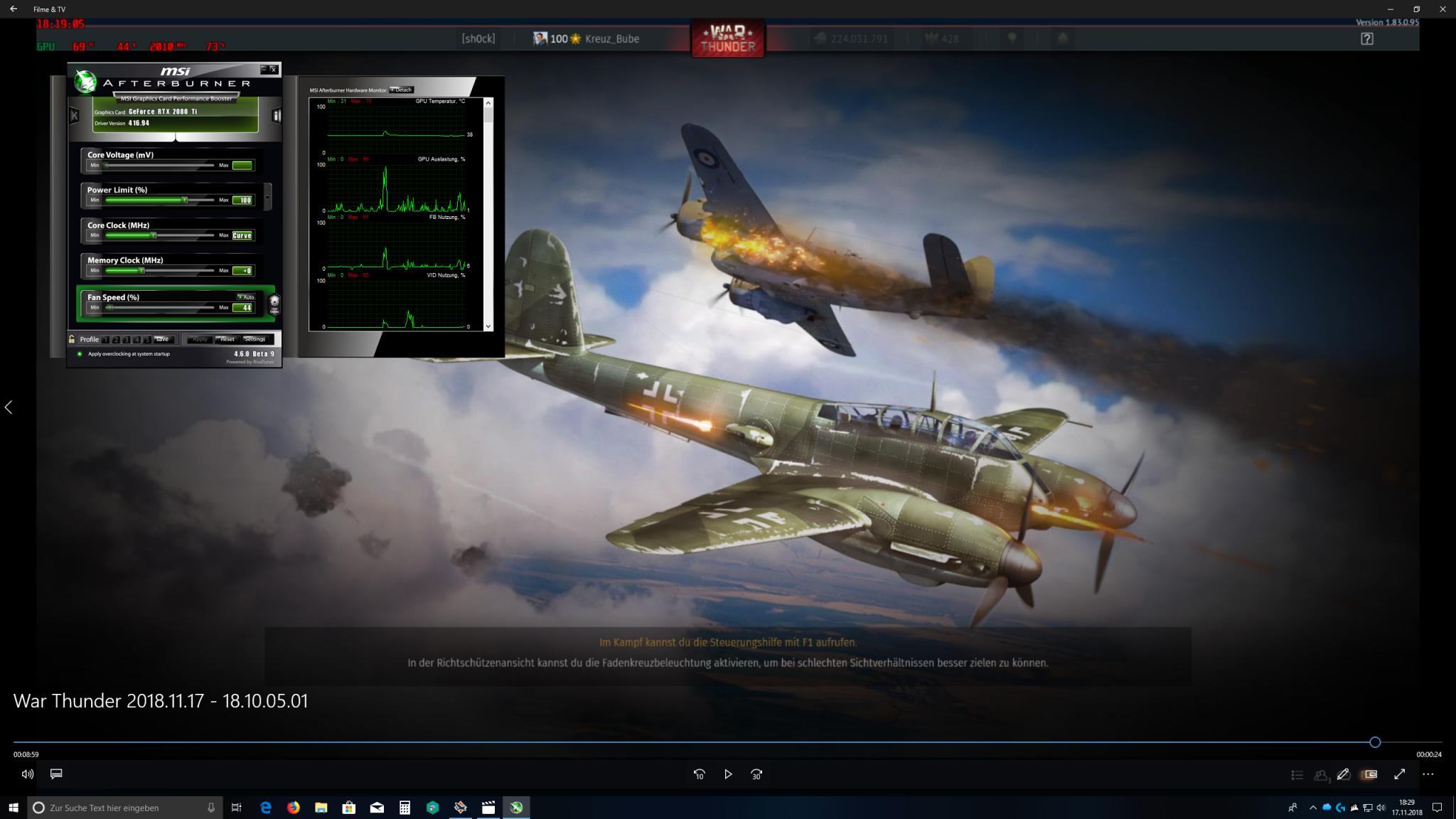Click the remaining time 00:00:24

[1429, 755]
